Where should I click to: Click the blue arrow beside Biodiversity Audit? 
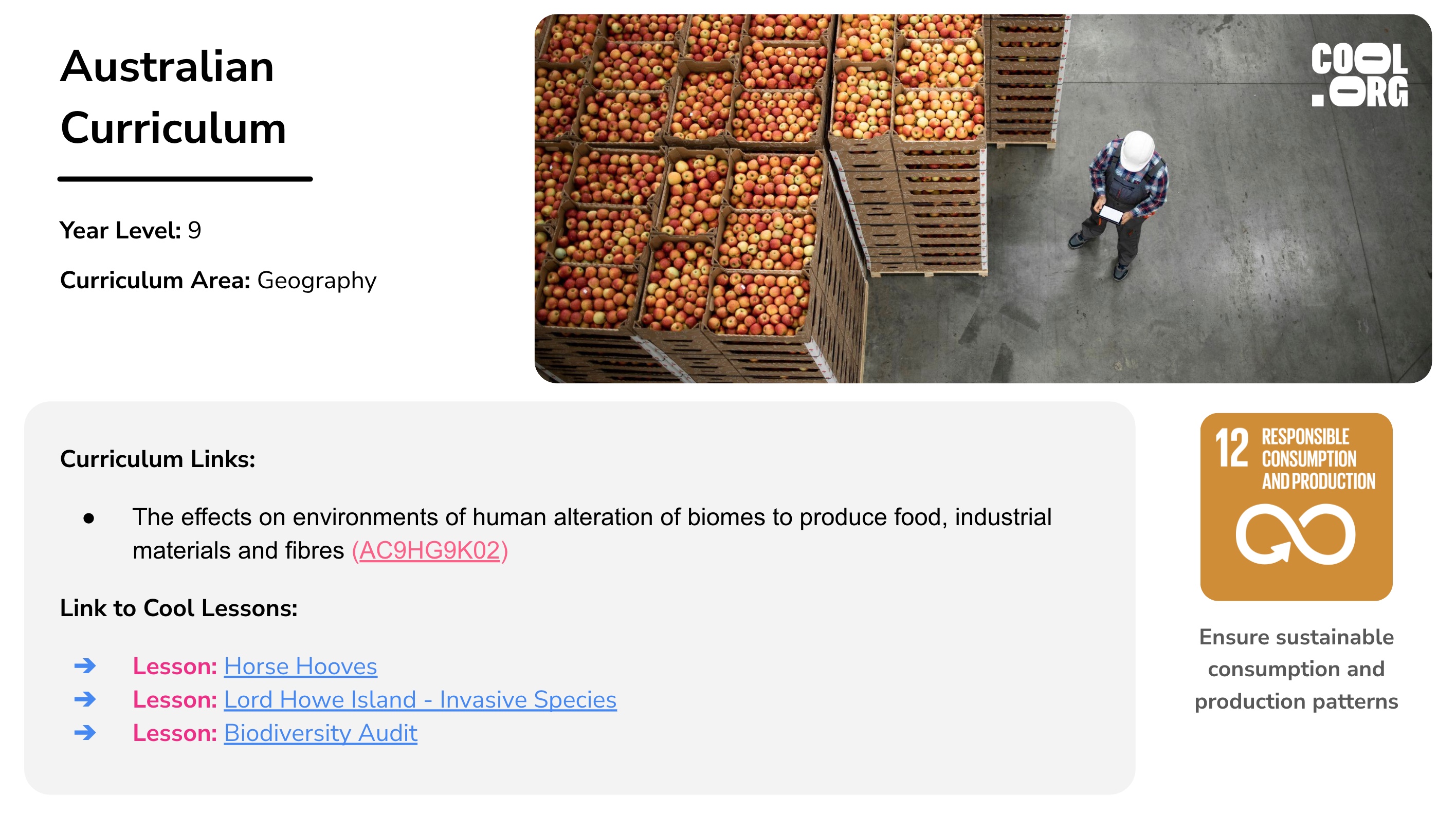point(85,733)
